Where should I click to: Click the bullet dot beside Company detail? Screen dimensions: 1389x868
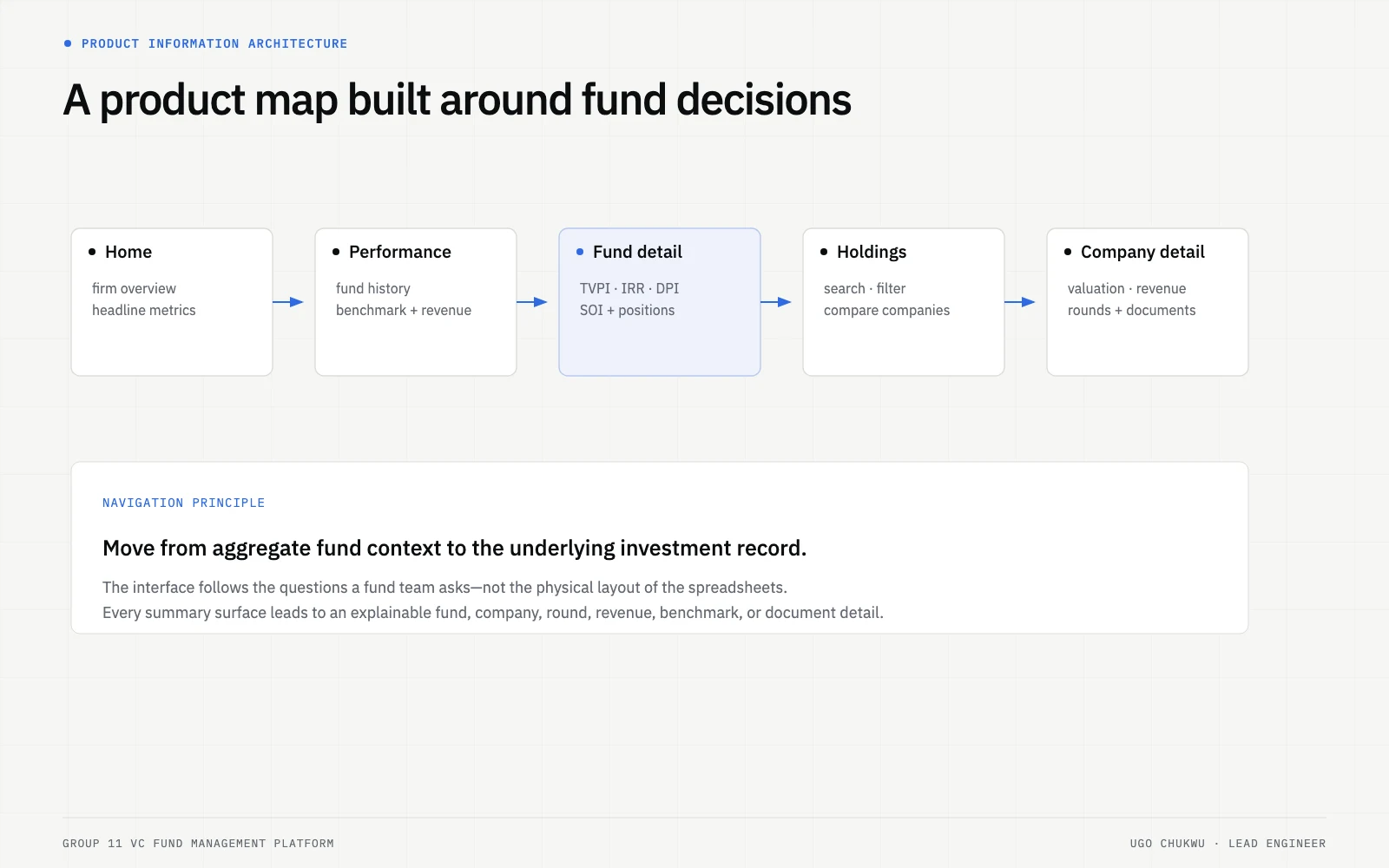coord(1068,252)
